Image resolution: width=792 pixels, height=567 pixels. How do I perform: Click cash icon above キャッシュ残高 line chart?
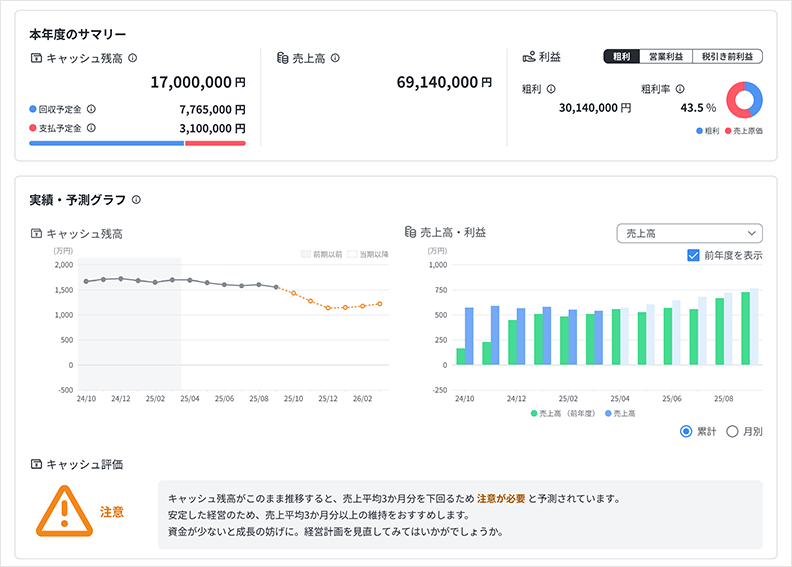point(36,233)
